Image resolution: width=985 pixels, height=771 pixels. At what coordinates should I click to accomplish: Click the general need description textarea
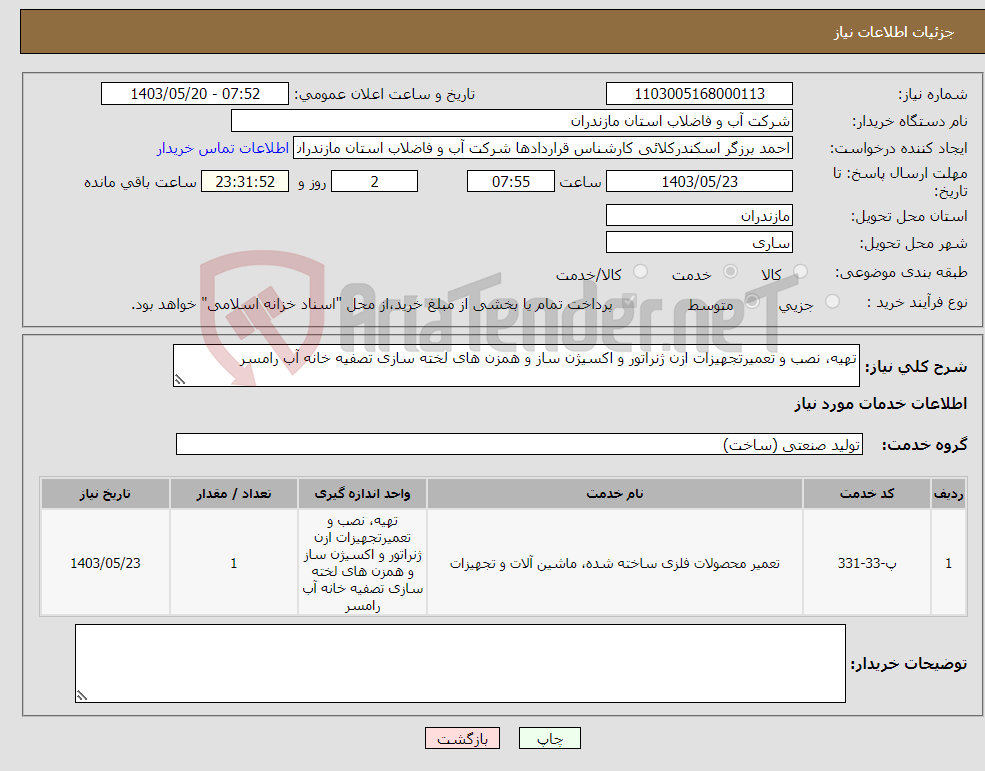(516, 366)
